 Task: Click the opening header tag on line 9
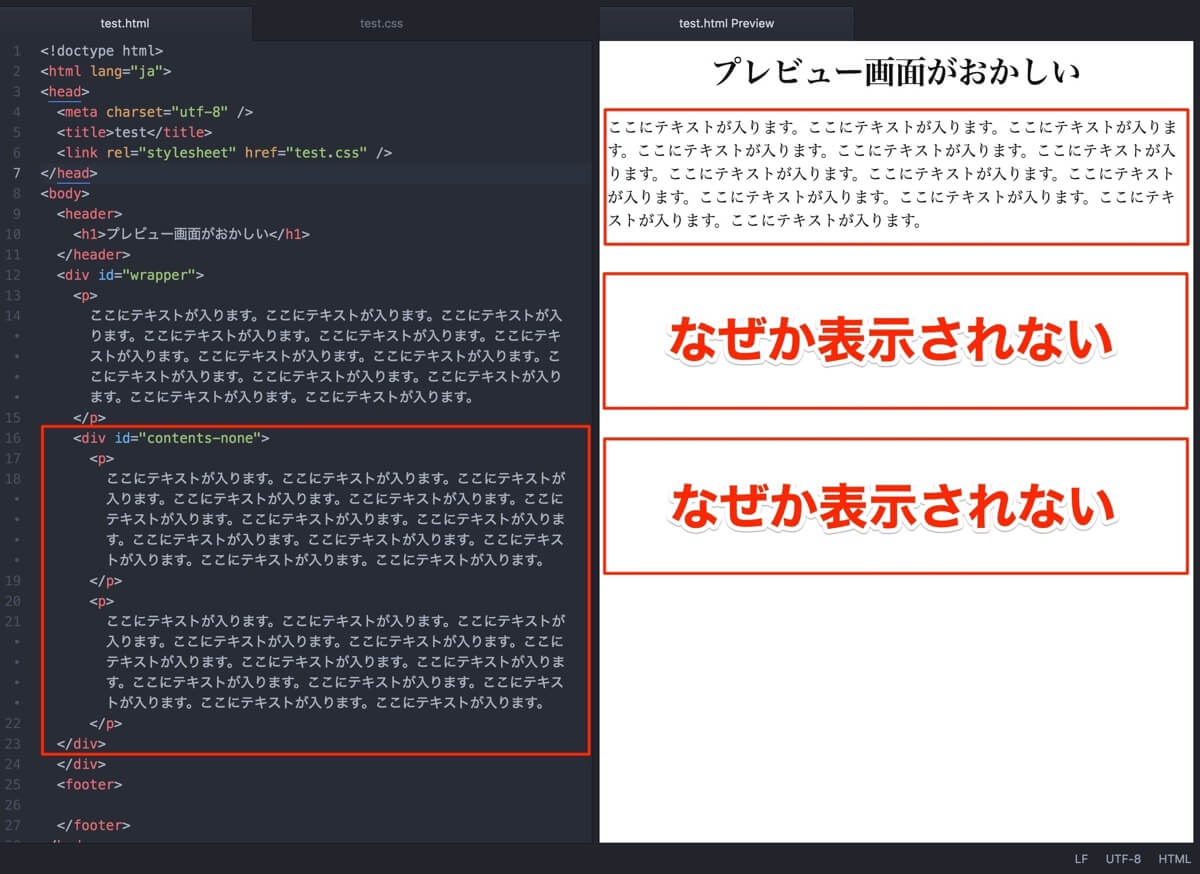90,214
